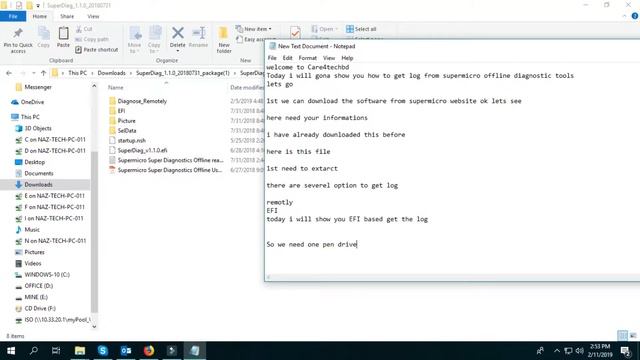Image resolution: width=640 pixels, height=360 pixels.
Task: Open Notepad File menu
Action: click(272, 58)
